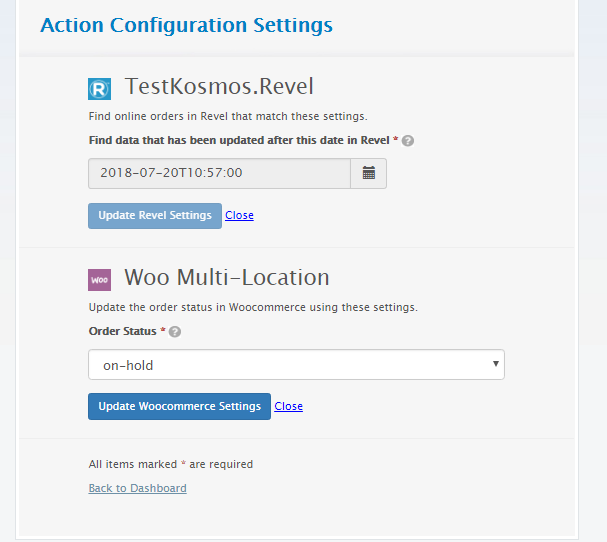The width and height of the screenshot is (607, 542).
Task: Click 'Find online orders in Revel' description text
Action: pyautogui.click(x=228, y=116)
